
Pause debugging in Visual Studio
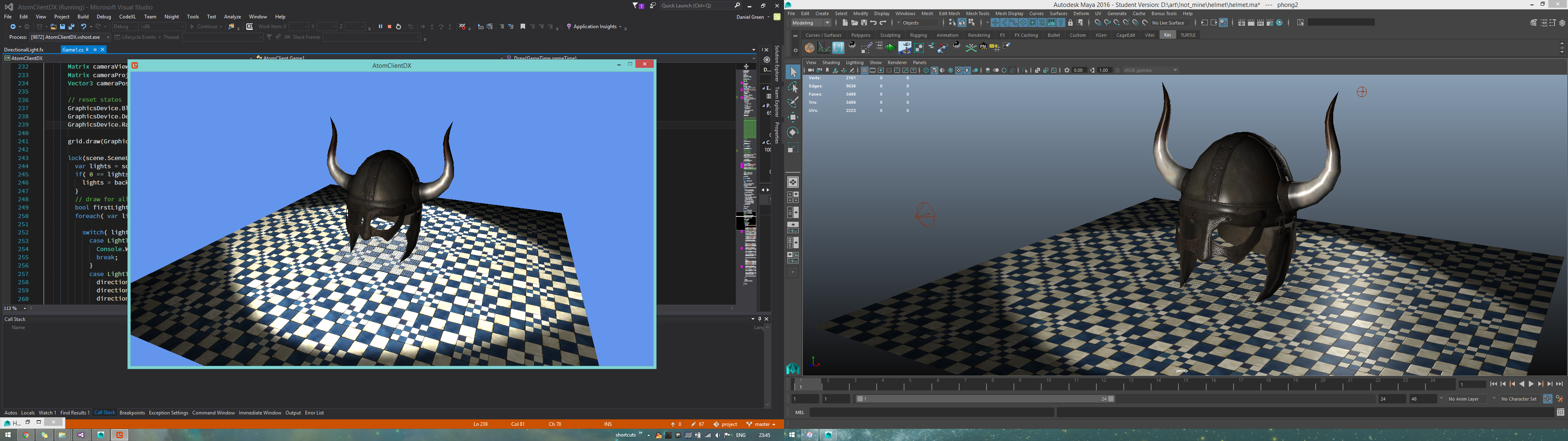[381, 27]
